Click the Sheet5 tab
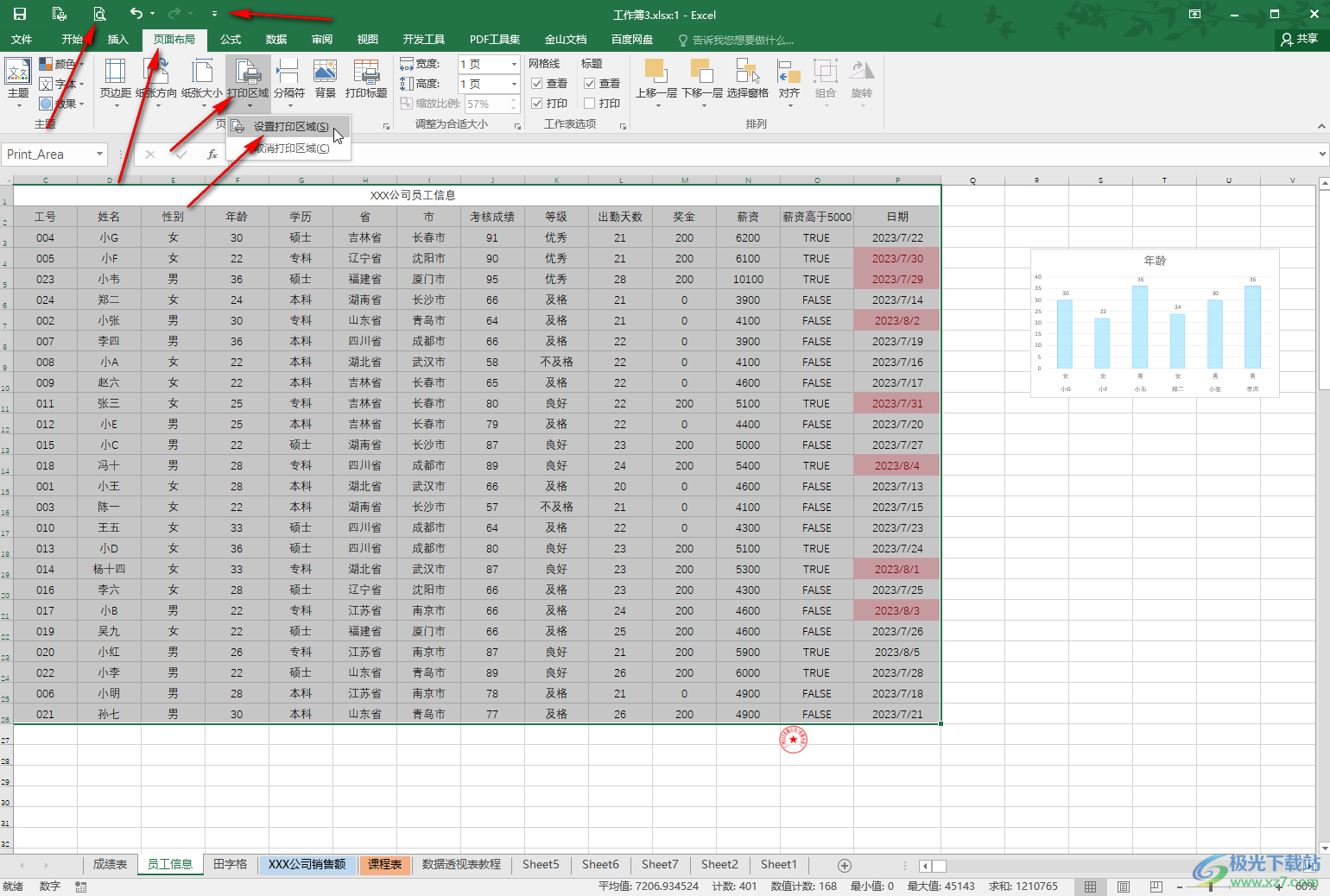Image resolution: width=1330 pixels, height=896 pixels. tap(541, 864)
